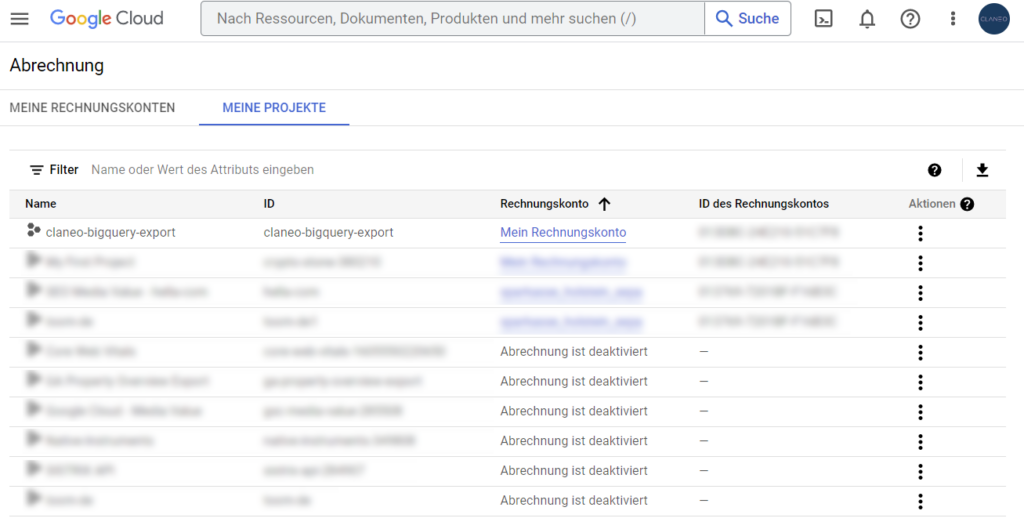Select the Meine Projekte tab
1024x529 pixels.
pyautogui.click(x=274, y=108)
